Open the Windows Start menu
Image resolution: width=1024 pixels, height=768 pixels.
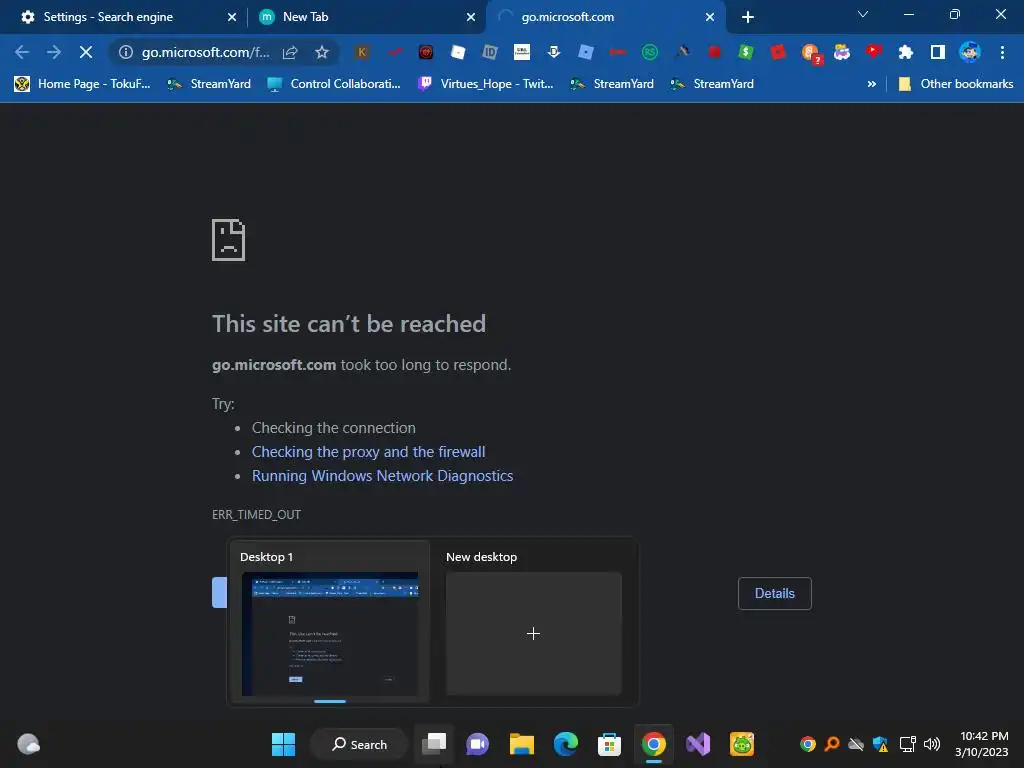click(x=283, y=744)
